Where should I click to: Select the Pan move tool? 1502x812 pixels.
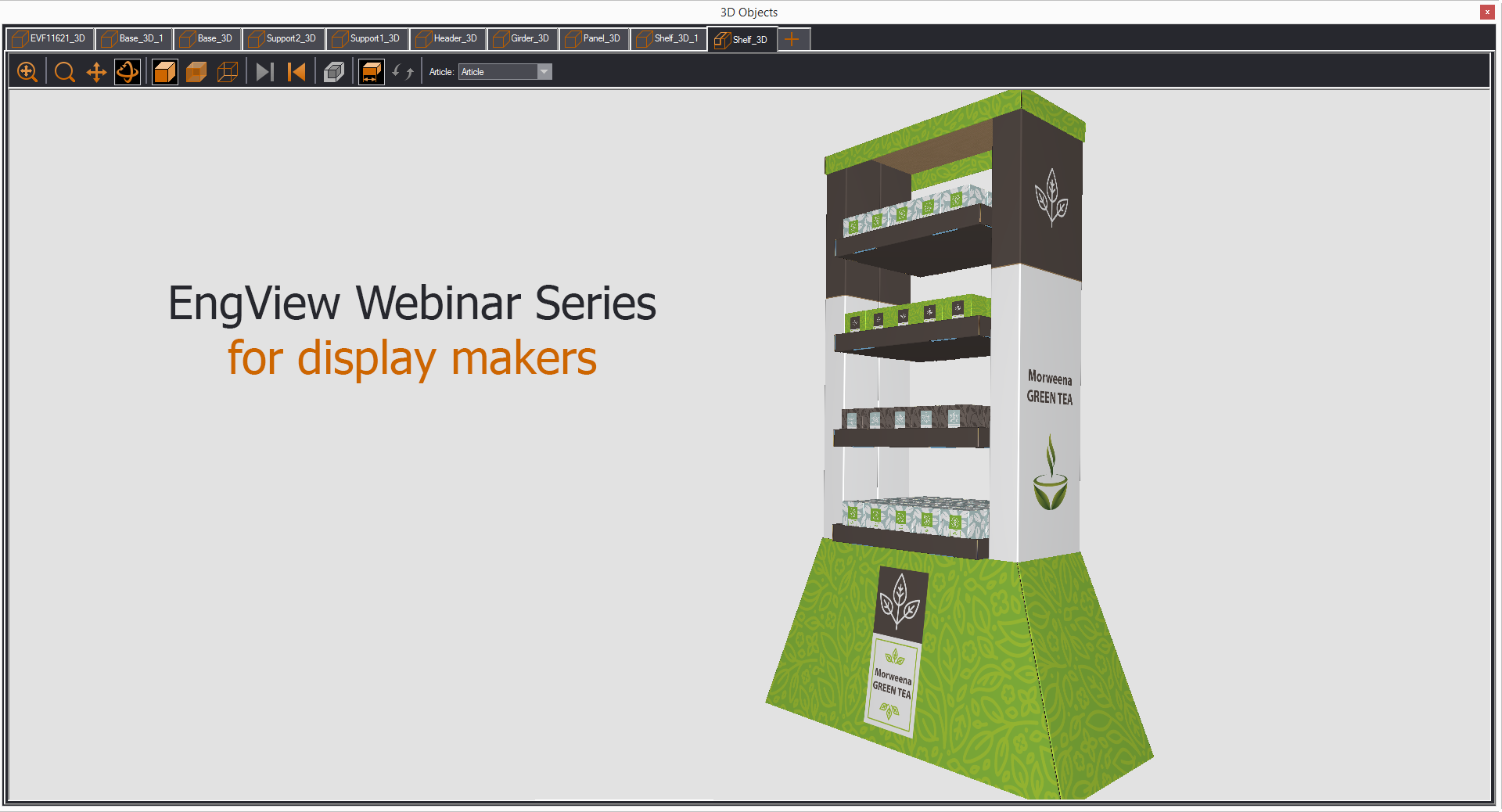96,72
